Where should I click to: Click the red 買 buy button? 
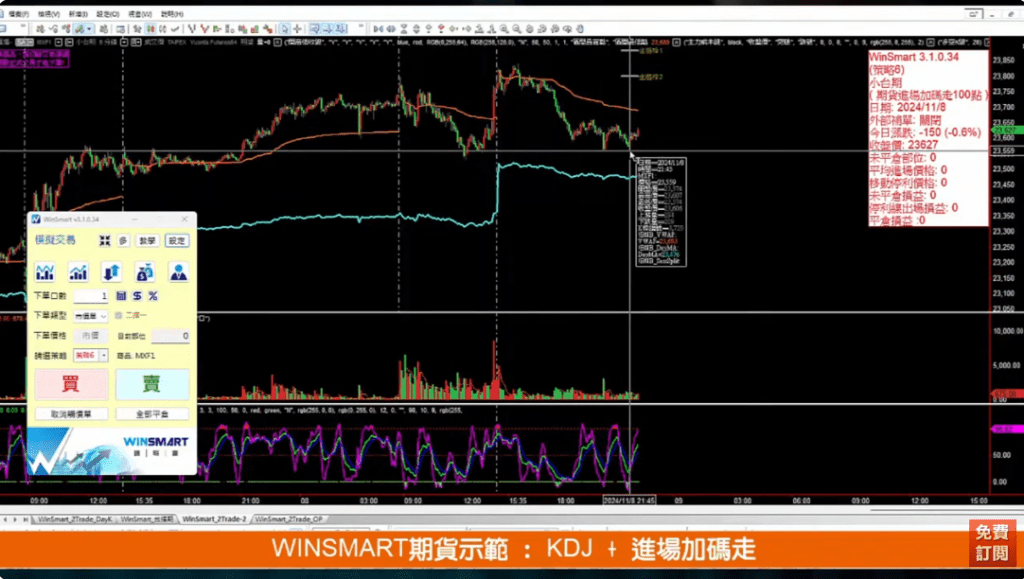pos(71,384)
